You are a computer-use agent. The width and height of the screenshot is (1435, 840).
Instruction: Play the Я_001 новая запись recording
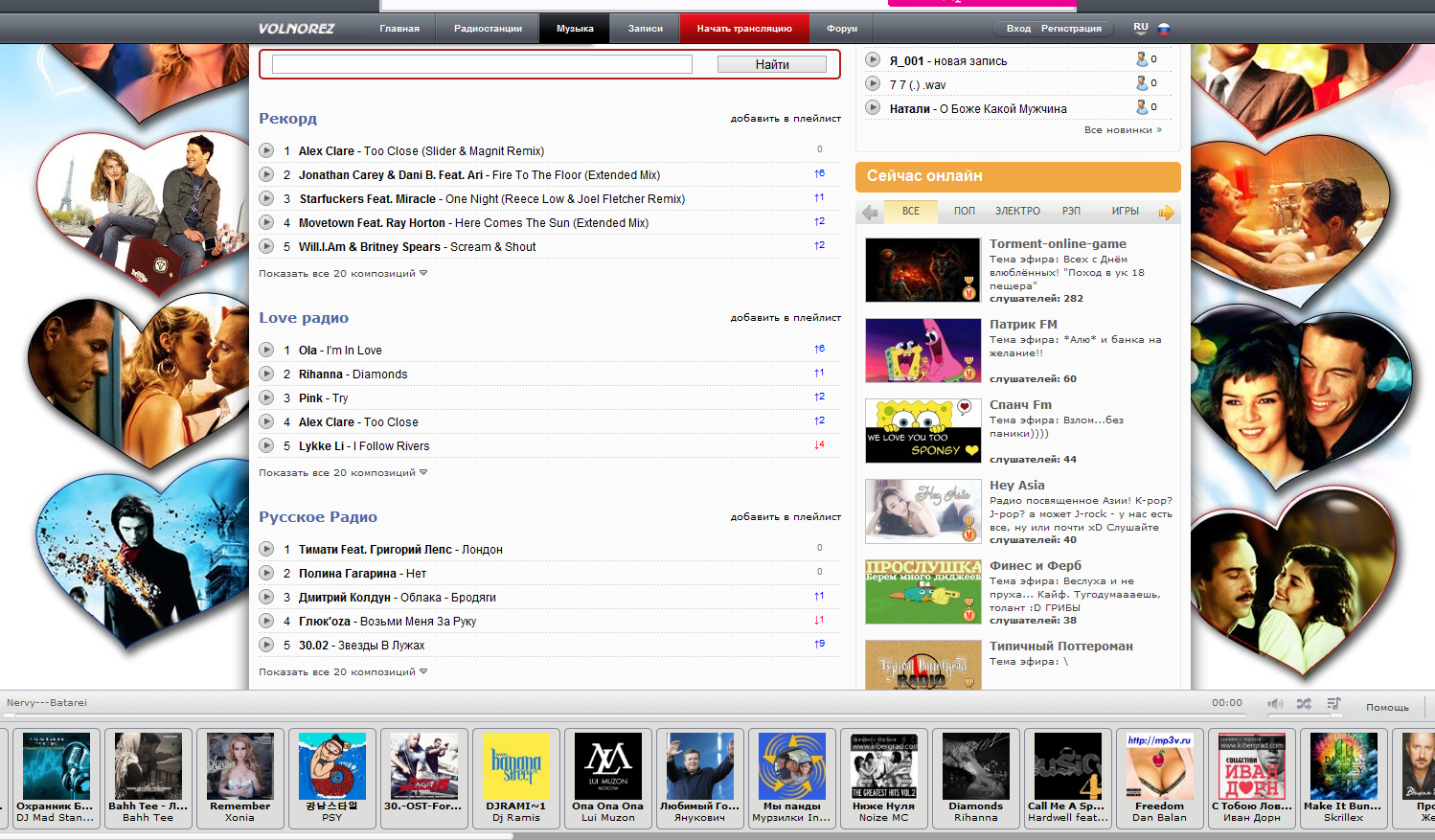pos(873,59)
